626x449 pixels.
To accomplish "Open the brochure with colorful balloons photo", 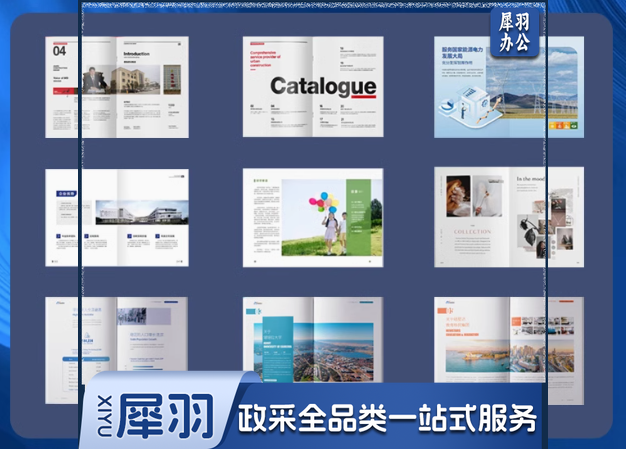I will click(x=313, y=217).
